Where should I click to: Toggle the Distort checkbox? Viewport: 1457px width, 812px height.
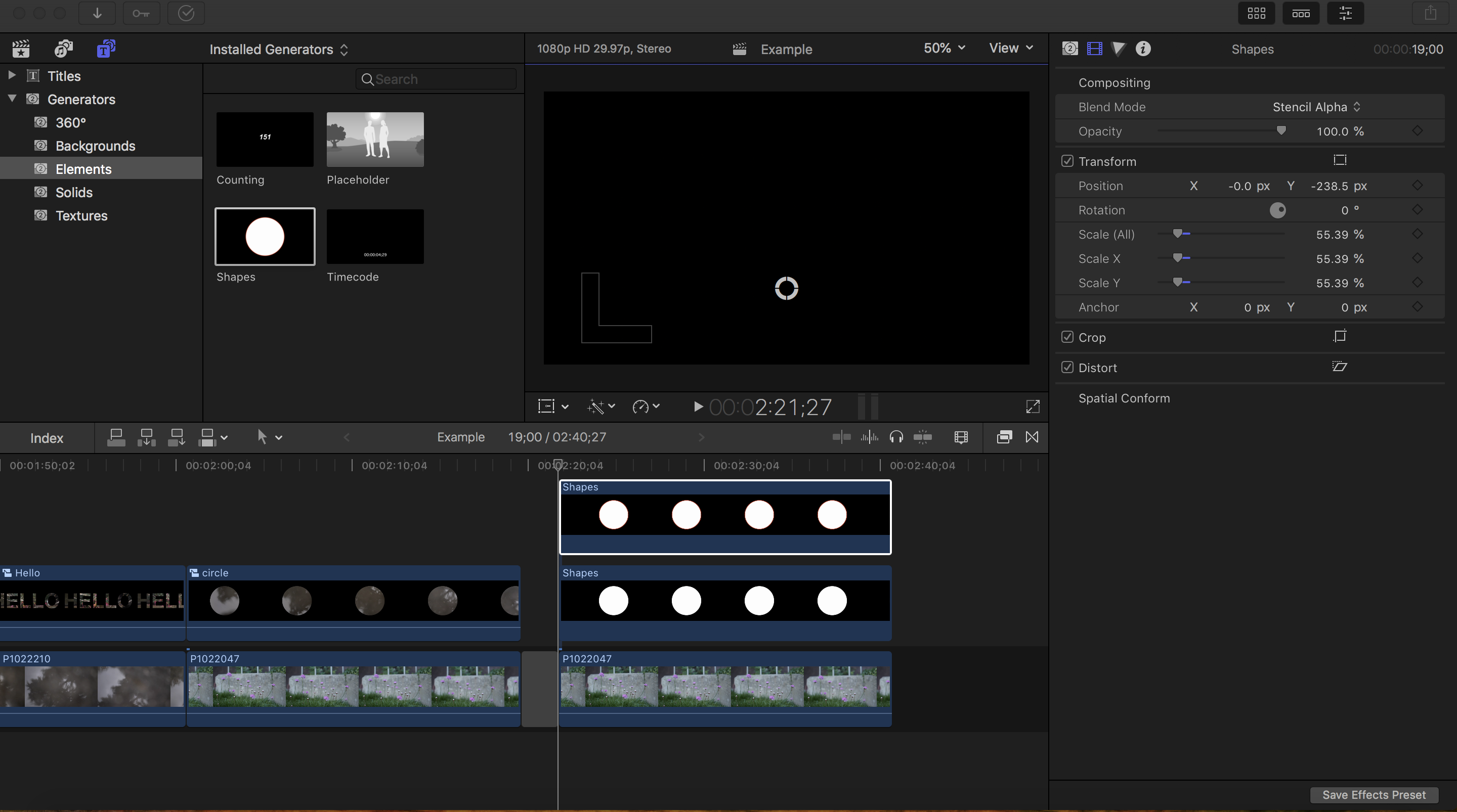1067,368
